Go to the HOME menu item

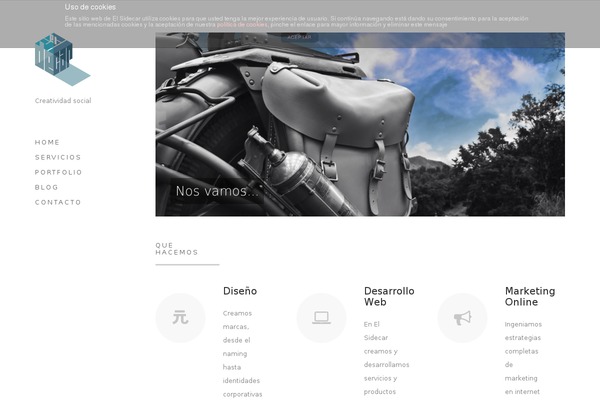pos(47,142)
